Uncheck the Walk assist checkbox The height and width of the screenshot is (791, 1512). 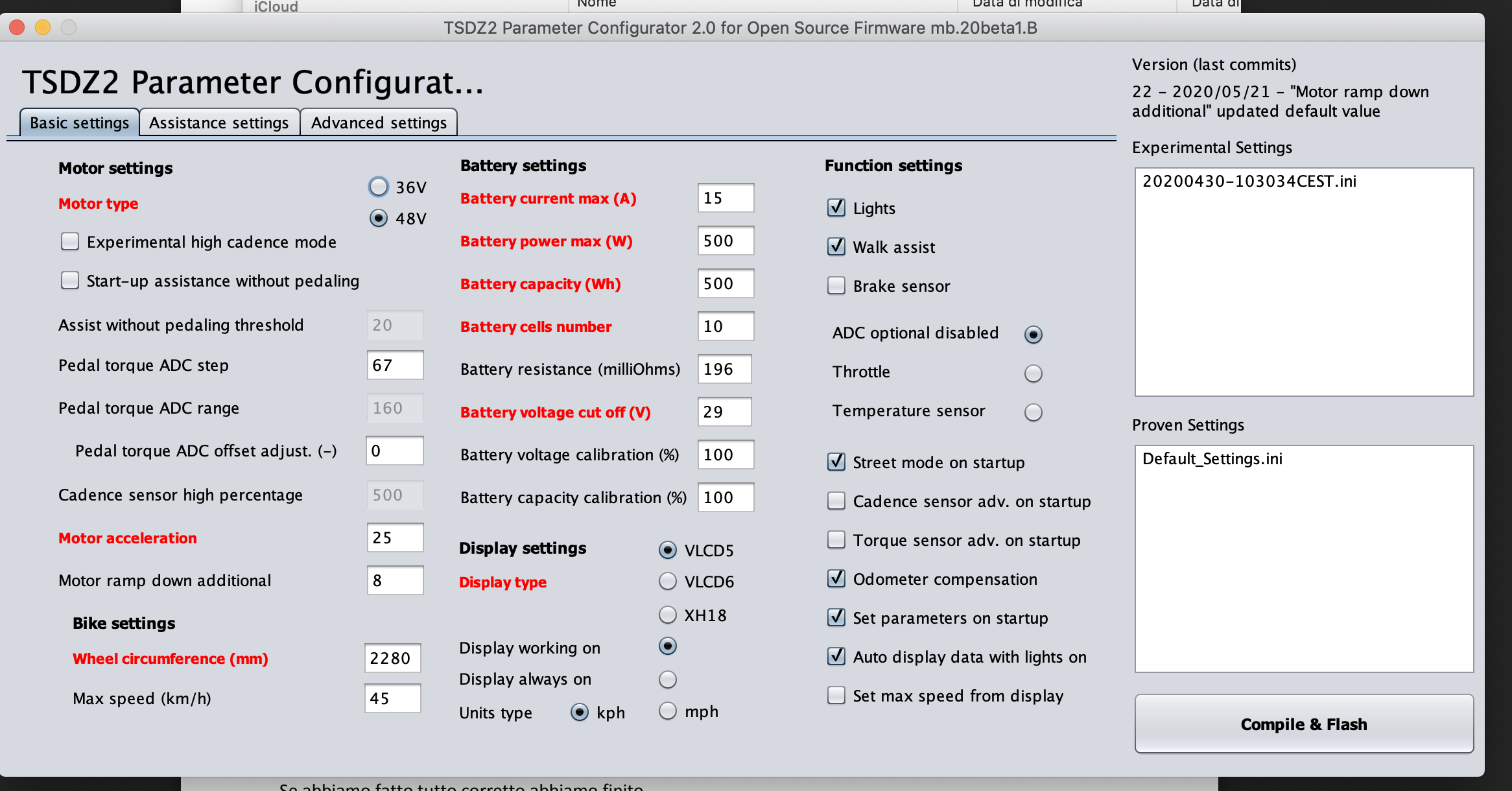(836, 247)
